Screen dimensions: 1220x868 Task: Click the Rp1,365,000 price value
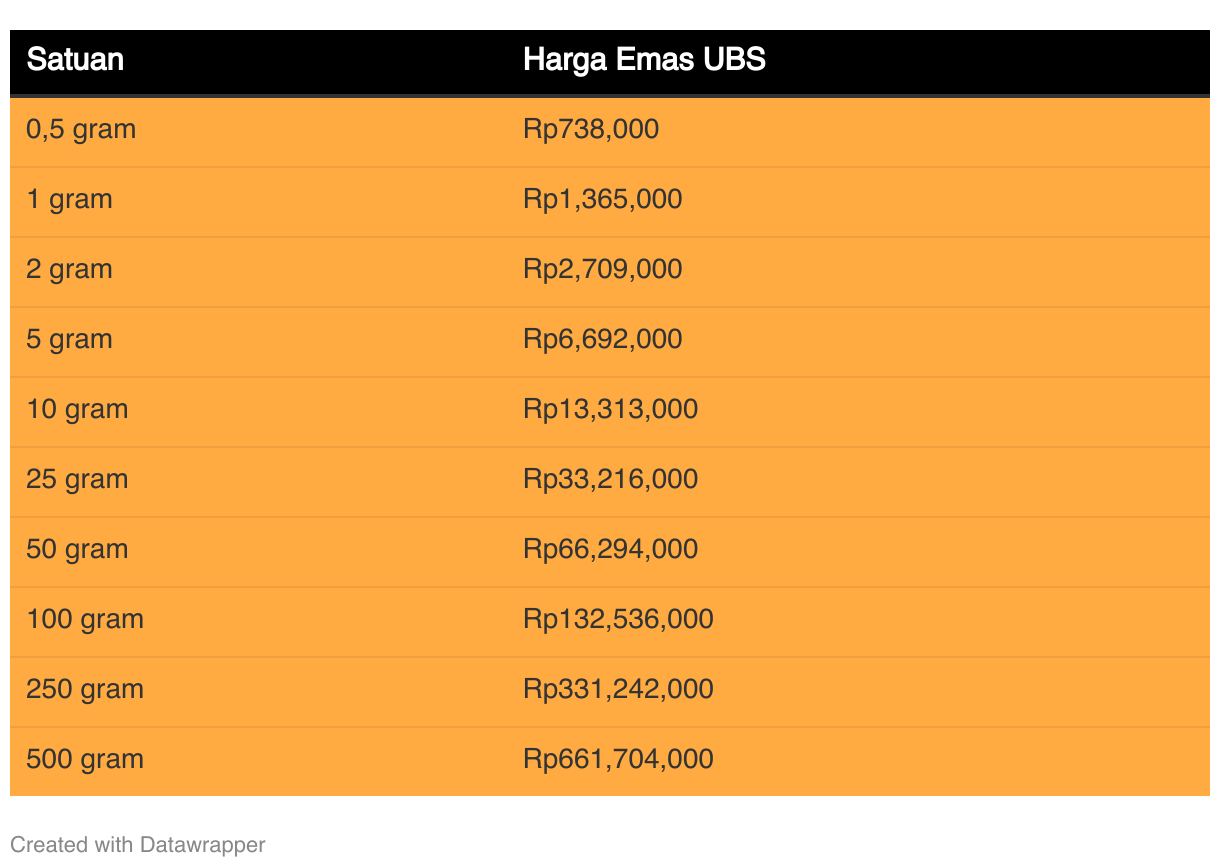[x=602, y=200]
